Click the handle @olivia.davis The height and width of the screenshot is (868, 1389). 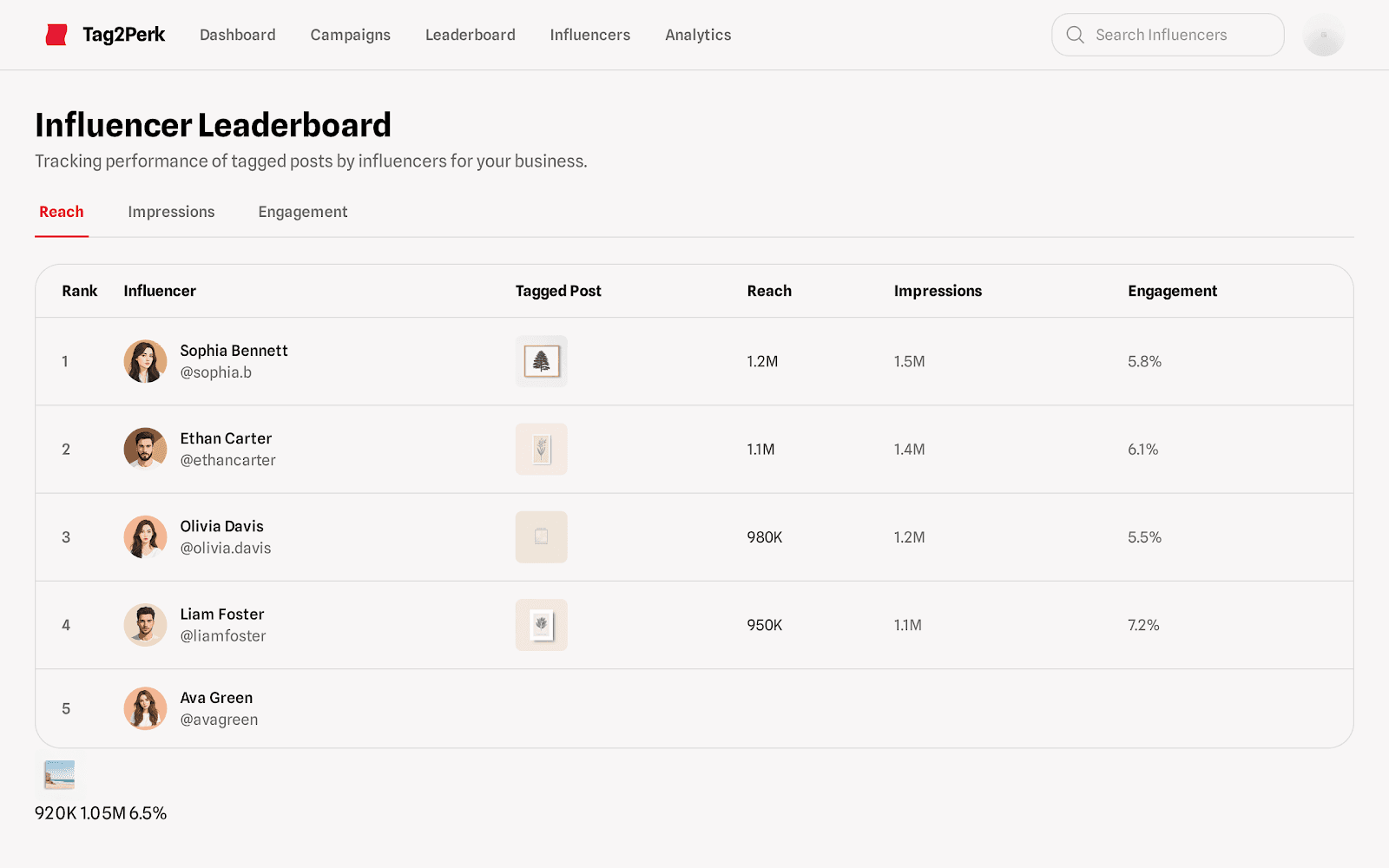click(x=226, y=548)
